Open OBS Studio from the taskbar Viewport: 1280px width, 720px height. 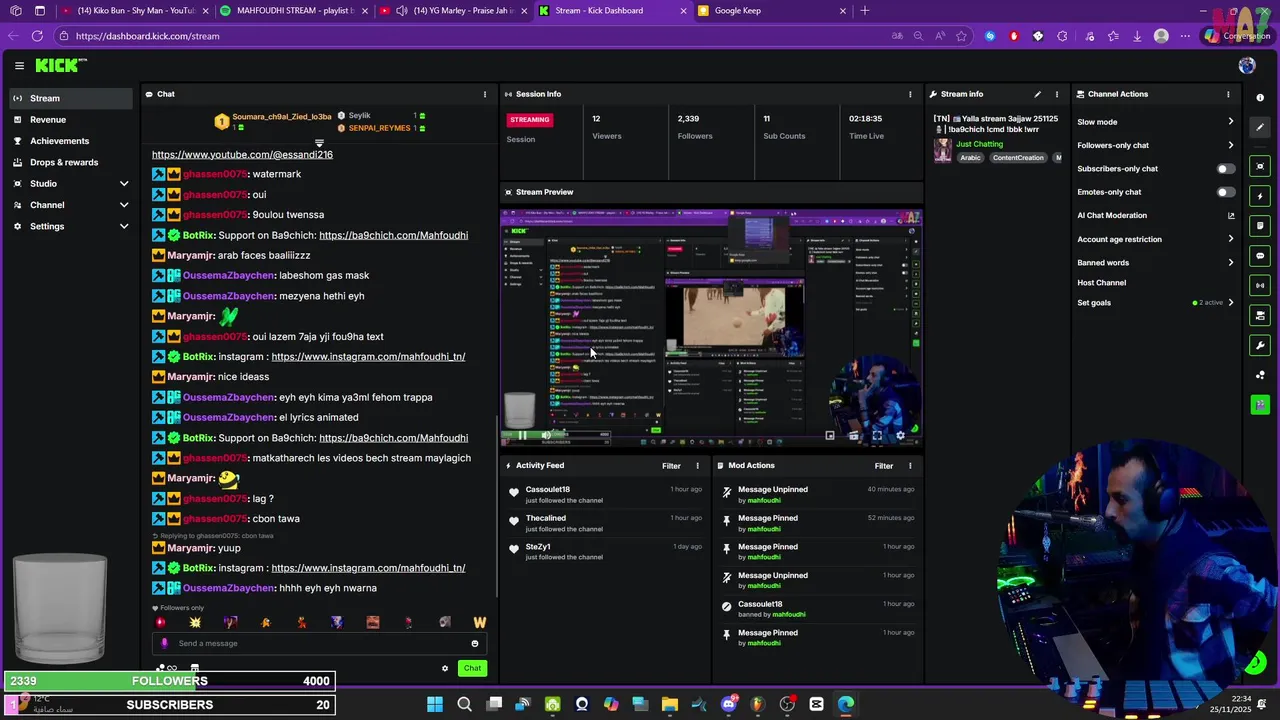tap(787, 704)
